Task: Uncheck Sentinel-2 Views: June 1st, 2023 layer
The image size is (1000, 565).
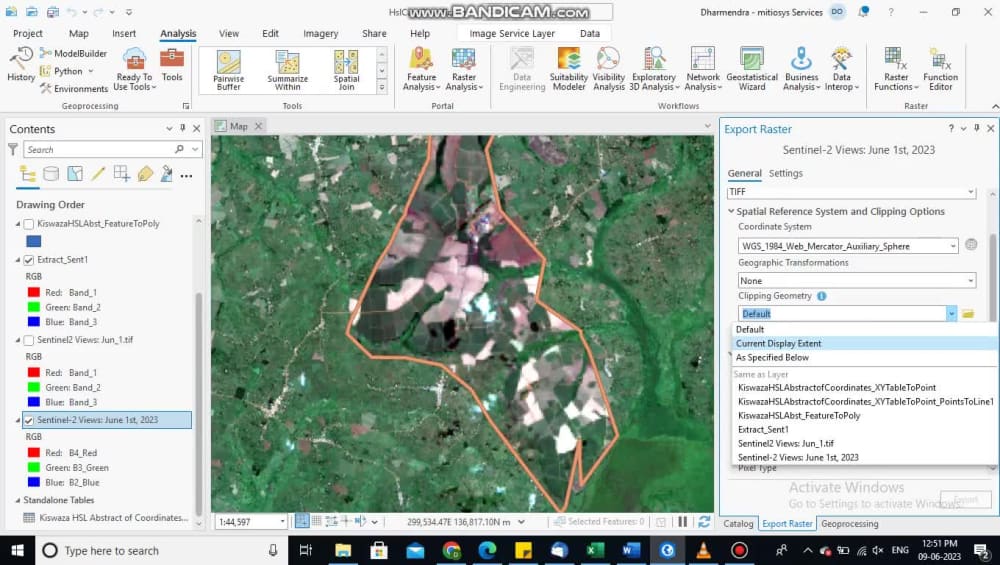Action: point(29,420)
